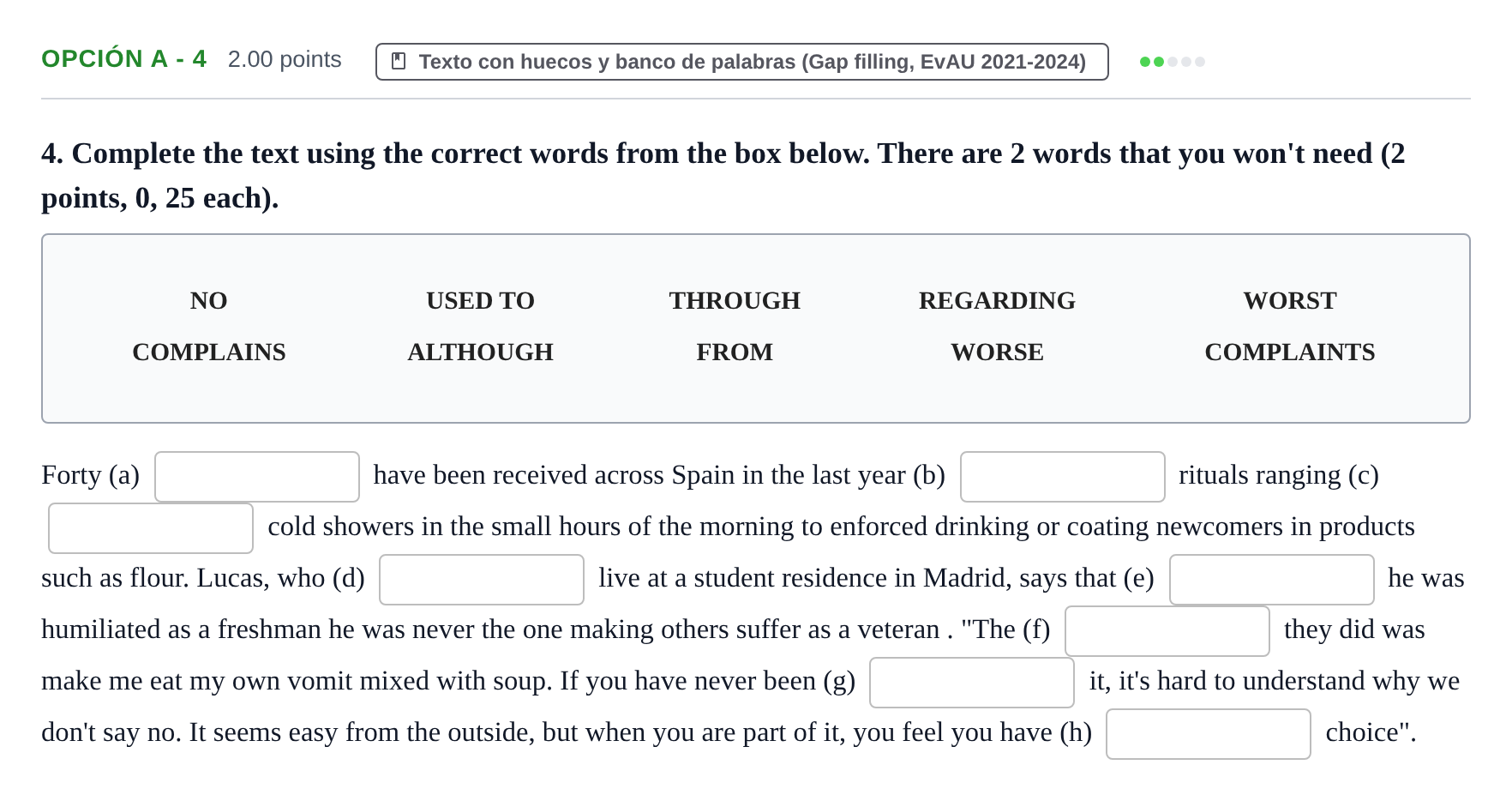Select the word FROM in word bank
This screenshot has width=1512, height=801.
coord(735,352)
